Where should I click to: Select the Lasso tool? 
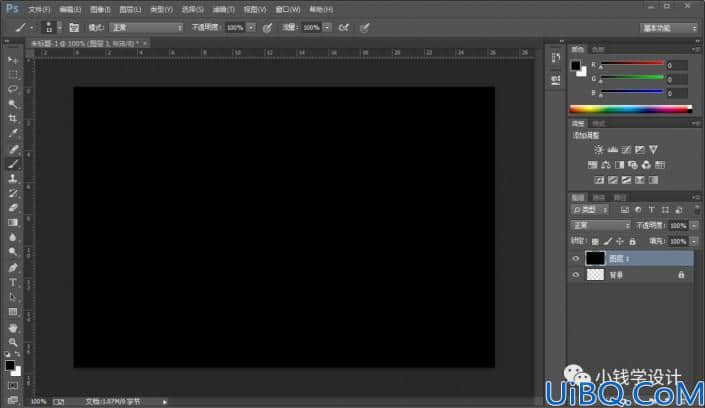13,89
